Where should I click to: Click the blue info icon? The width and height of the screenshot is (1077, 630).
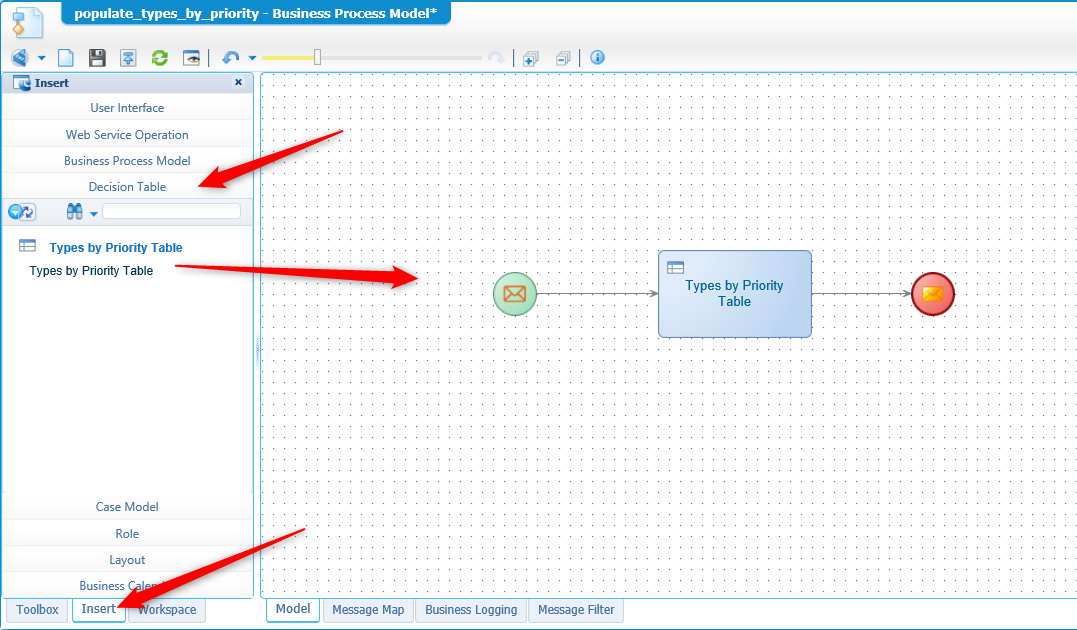(x=597, y=58)
